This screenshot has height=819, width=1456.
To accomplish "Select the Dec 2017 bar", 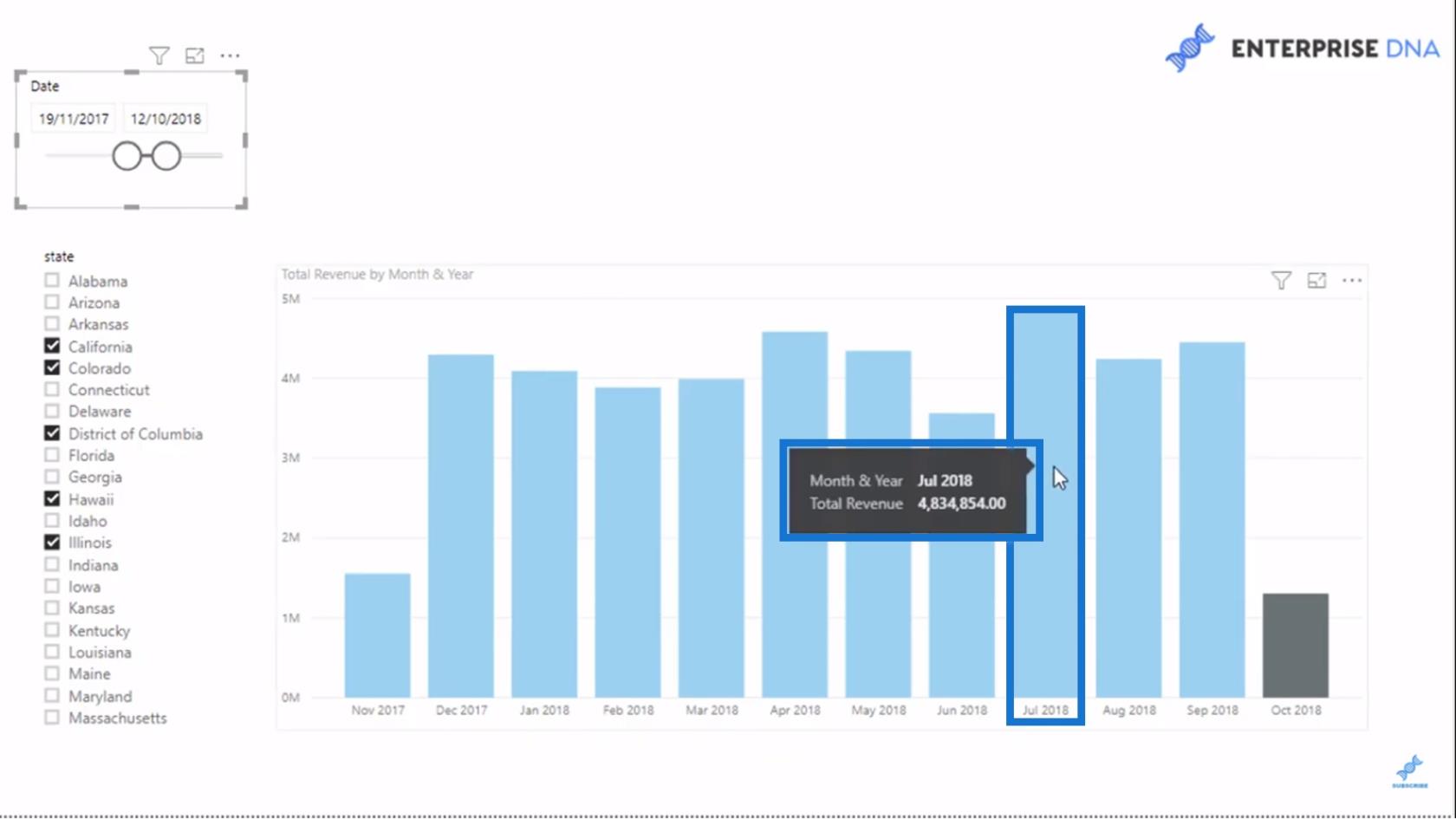I will (x=461, y=526).
